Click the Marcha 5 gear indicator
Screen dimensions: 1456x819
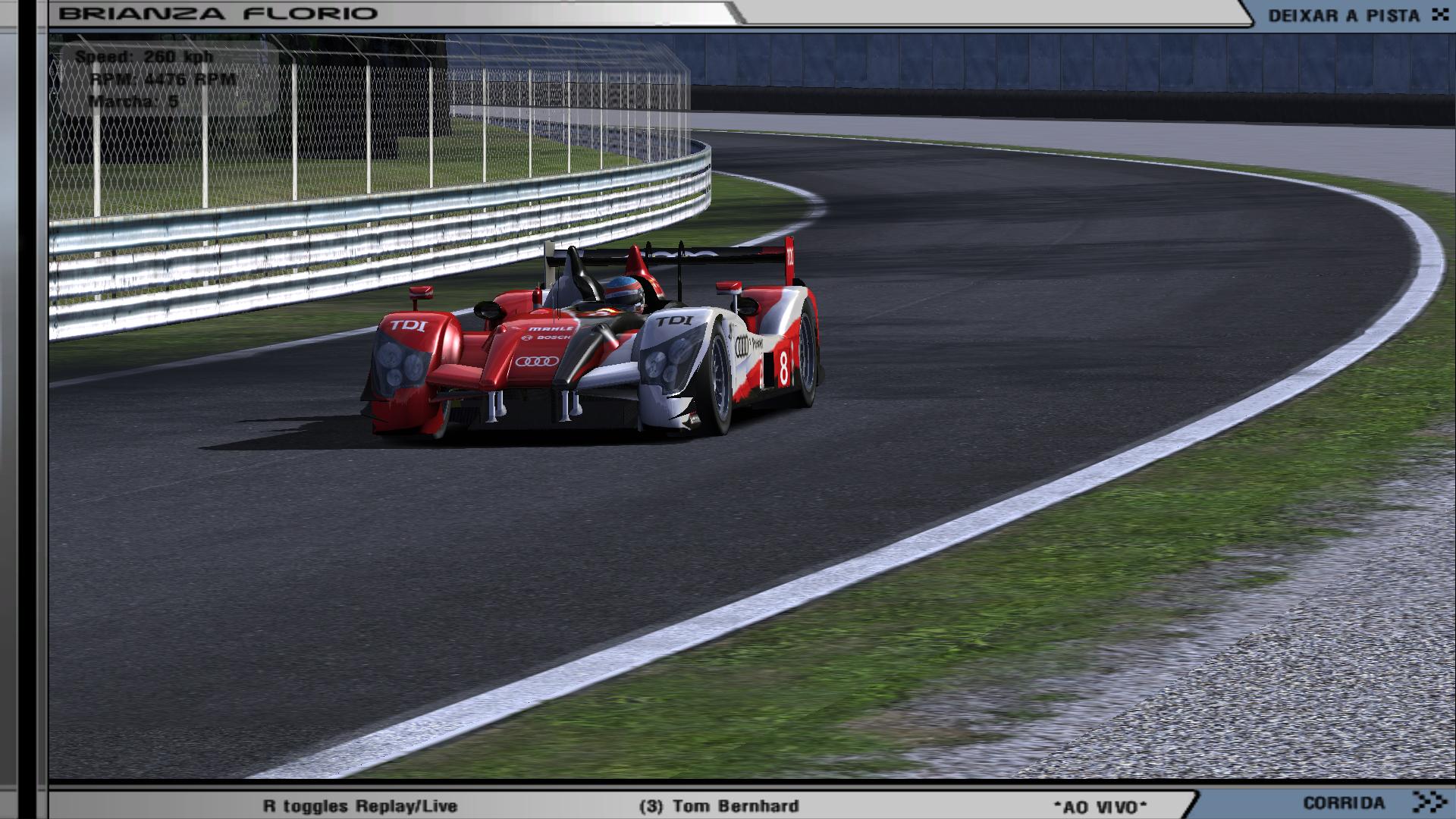pos(133,101)
